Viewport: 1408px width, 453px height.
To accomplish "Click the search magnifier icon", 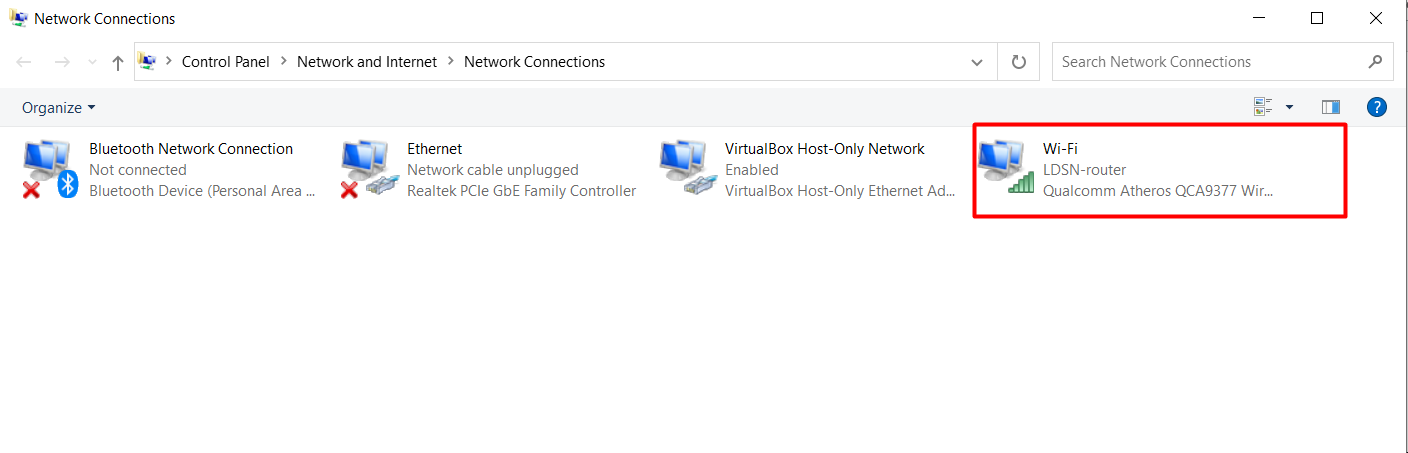I will [1375, 62].
